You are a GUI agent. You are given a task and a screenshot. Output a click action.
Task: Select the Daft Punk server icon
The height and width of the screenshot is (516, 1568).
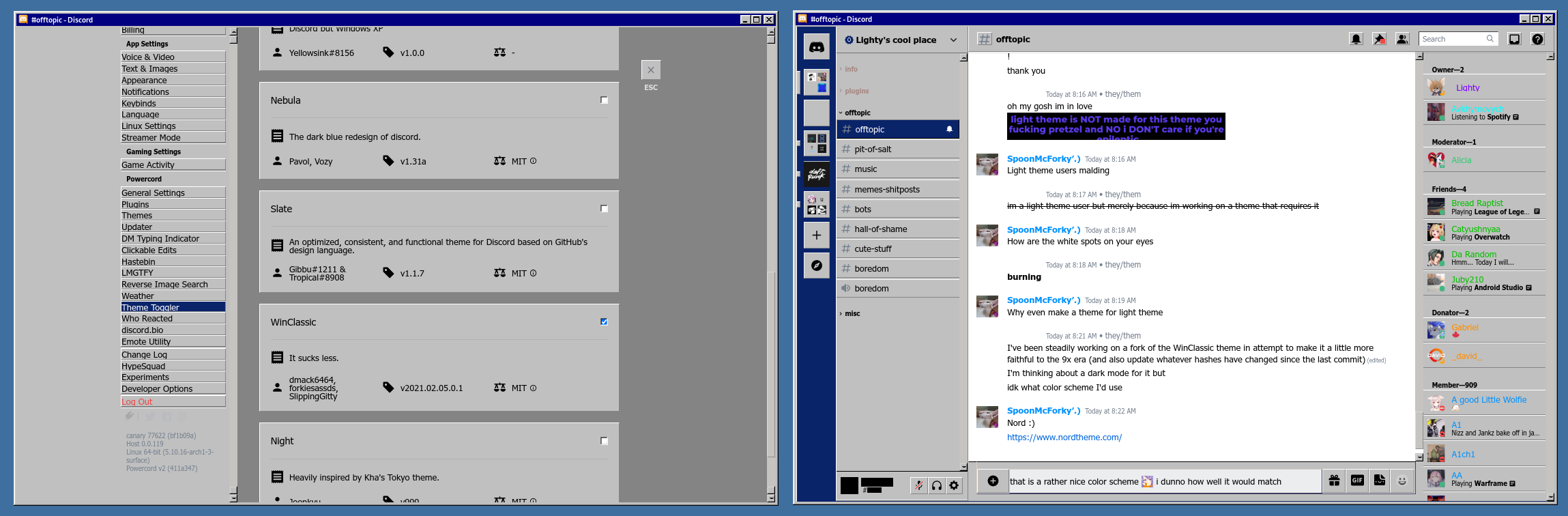(x=817, y=174)
